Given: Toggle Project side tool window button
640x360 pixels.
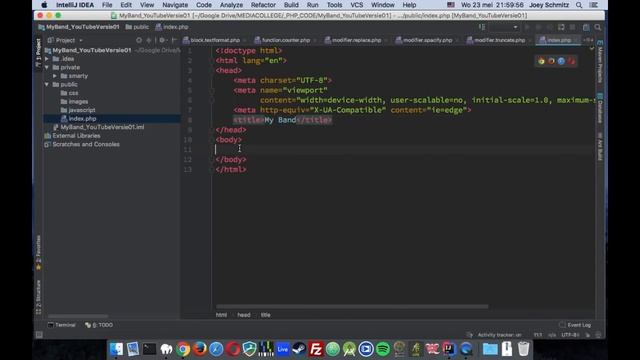Looking at the screenshot, I should coord(38,52).
